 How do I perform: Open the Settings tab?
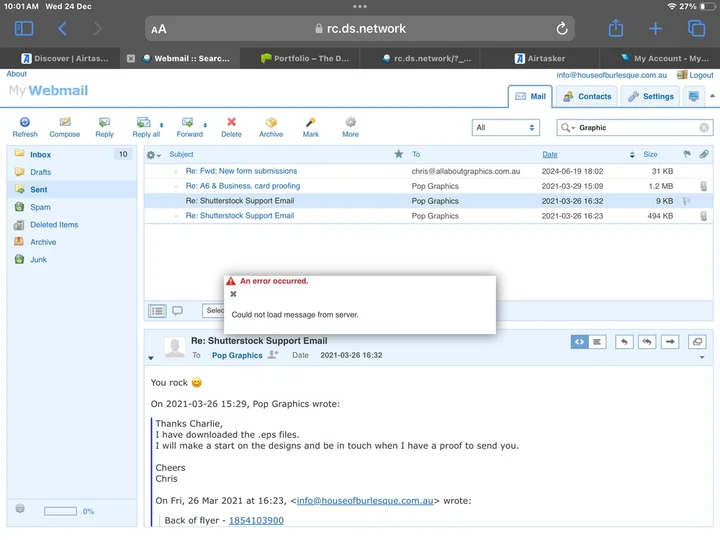pos(651,96)
